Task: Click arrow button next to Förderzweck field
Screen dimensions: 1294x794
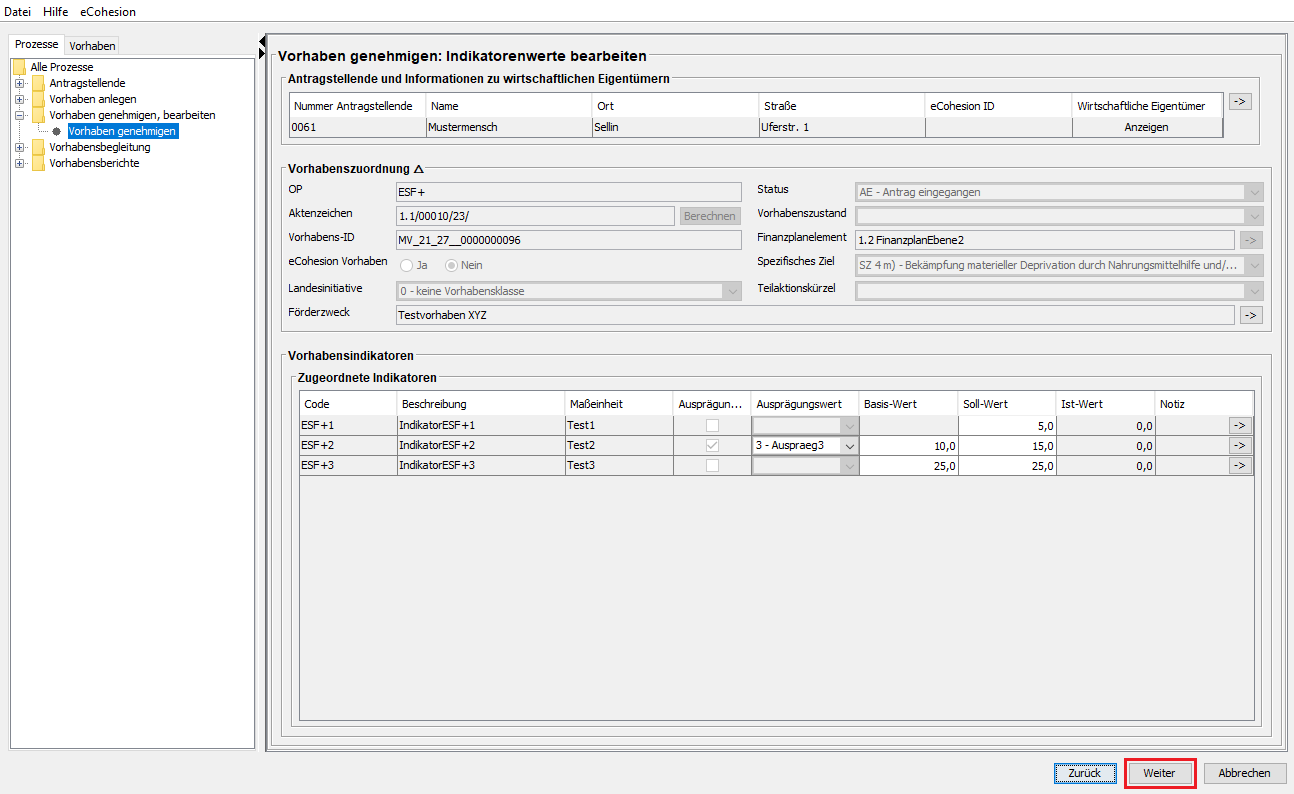Action: coord(1250,315)
